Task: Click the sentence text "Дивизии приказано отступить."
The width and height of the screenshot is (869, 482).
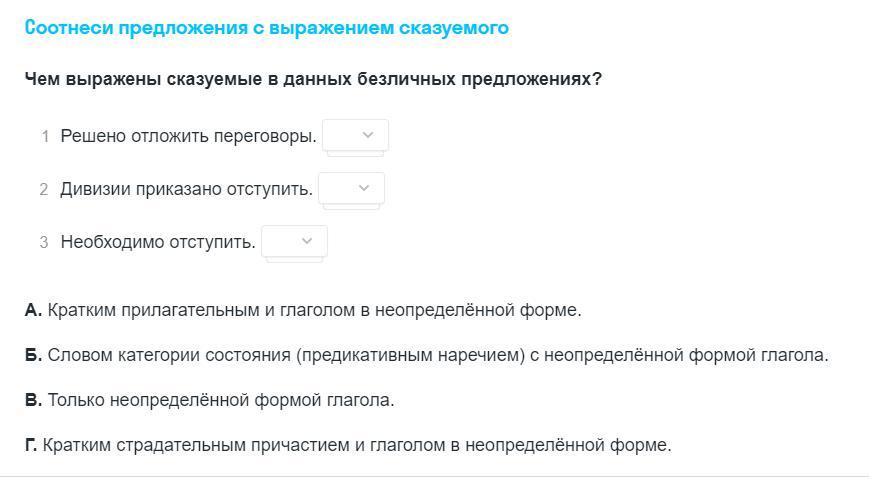Action: [x=187, y=189]
